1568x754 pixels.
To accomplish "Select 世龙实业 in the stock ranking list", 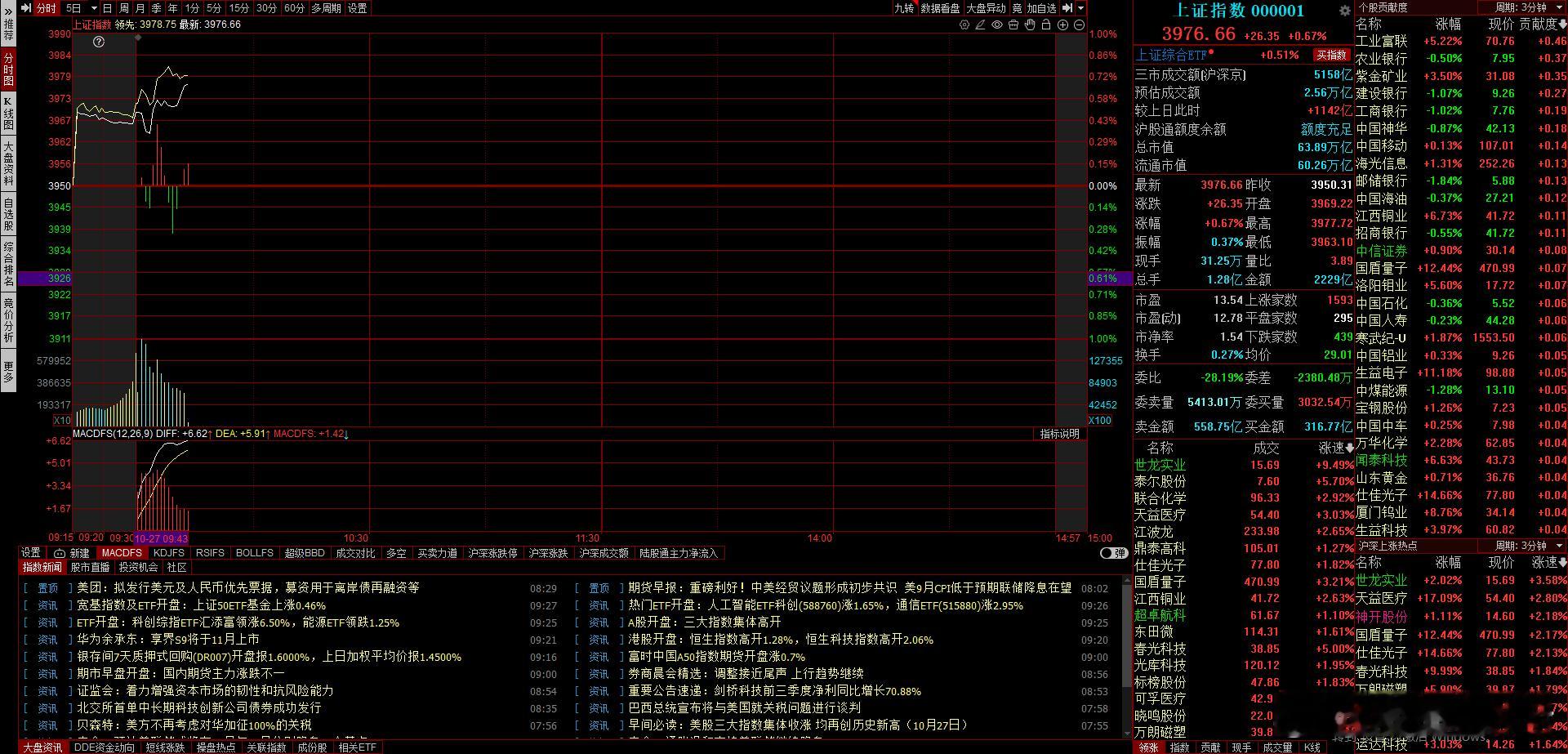I will [1244, 465].
